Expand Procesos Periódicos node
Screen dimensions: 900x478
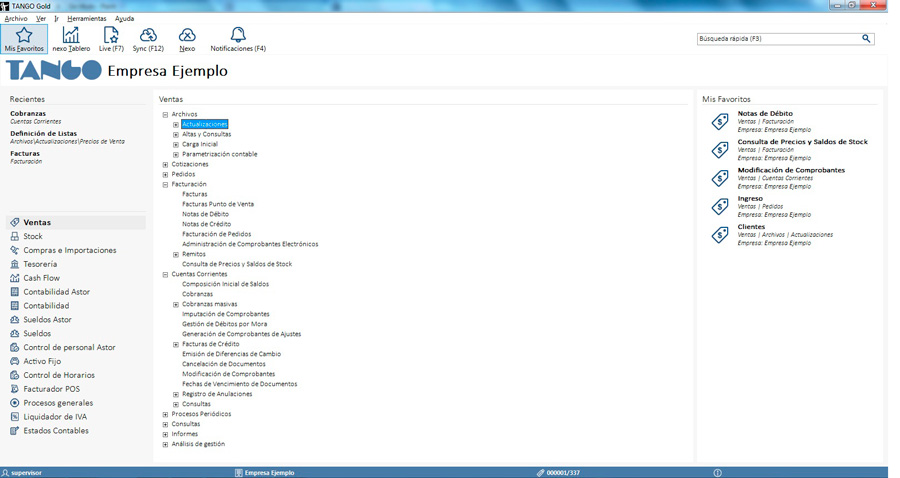[x=165, y=414]
